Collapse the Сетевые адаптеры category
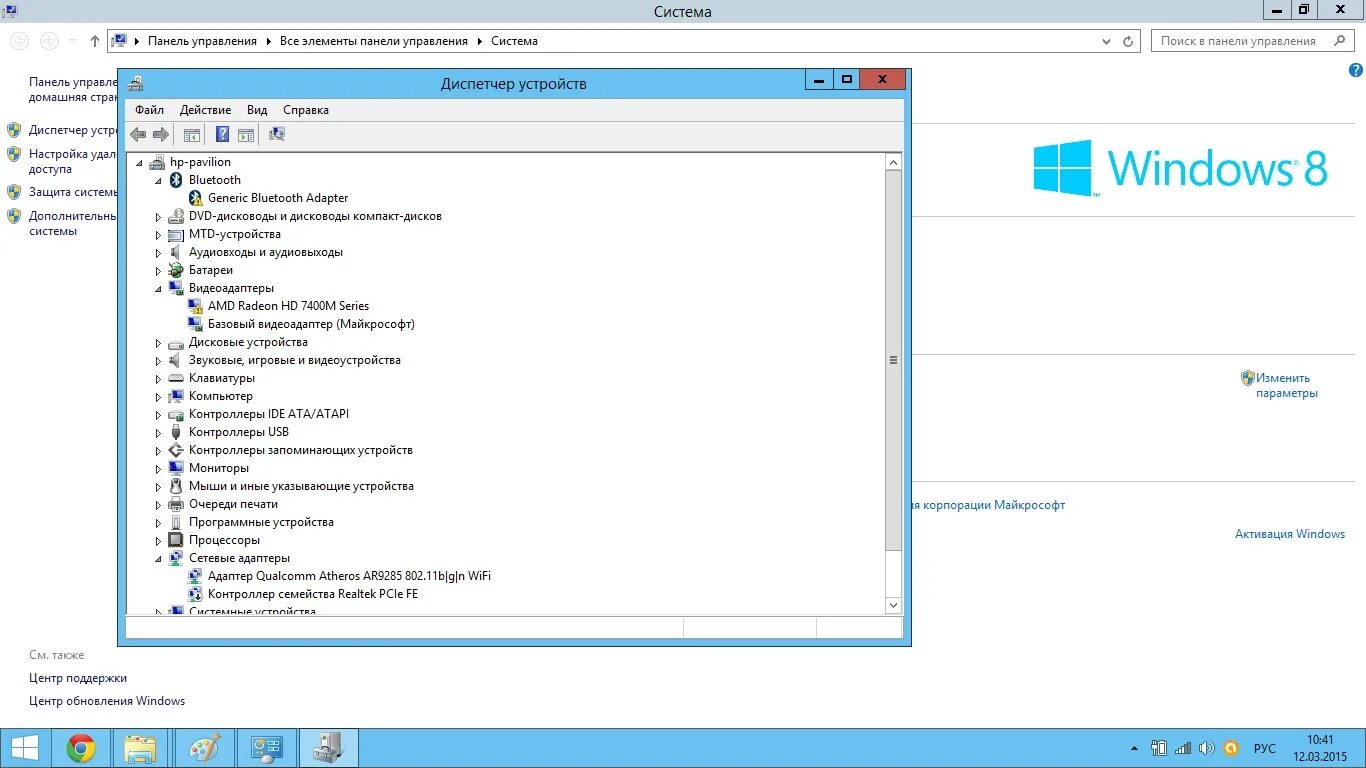Screen dimensions: 1366x768 click(158, 559)
